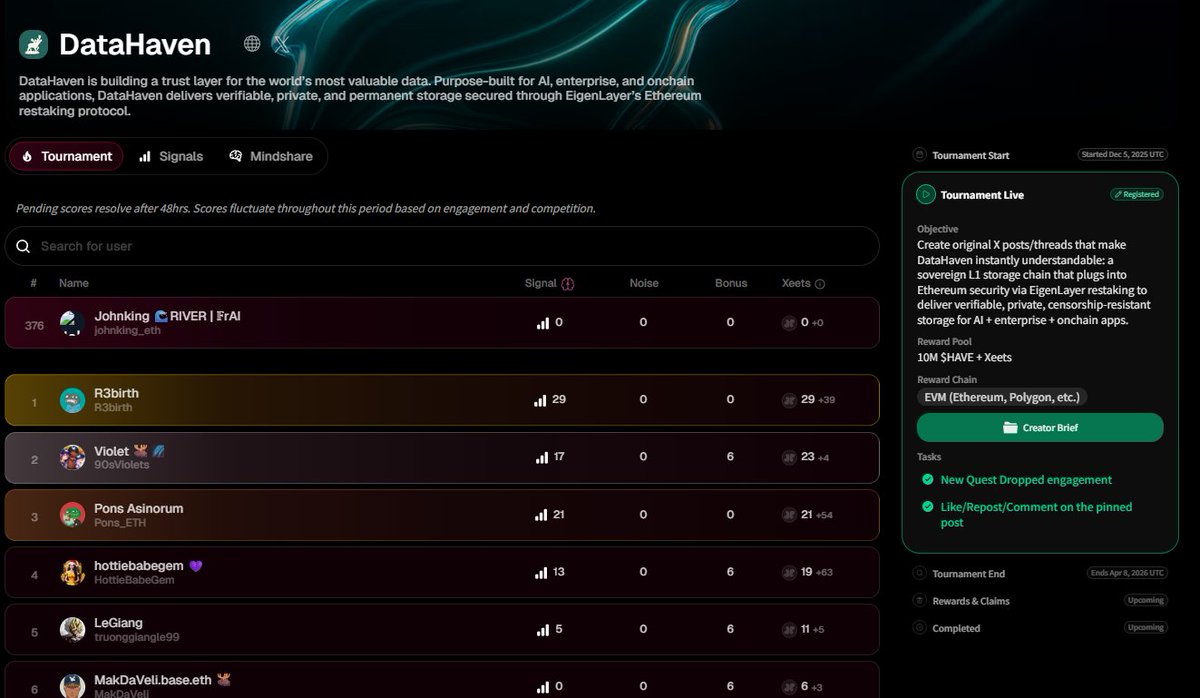Click the Bonus column header
The height and width of the screenshot is (698, 1200).
pos(731,283)
